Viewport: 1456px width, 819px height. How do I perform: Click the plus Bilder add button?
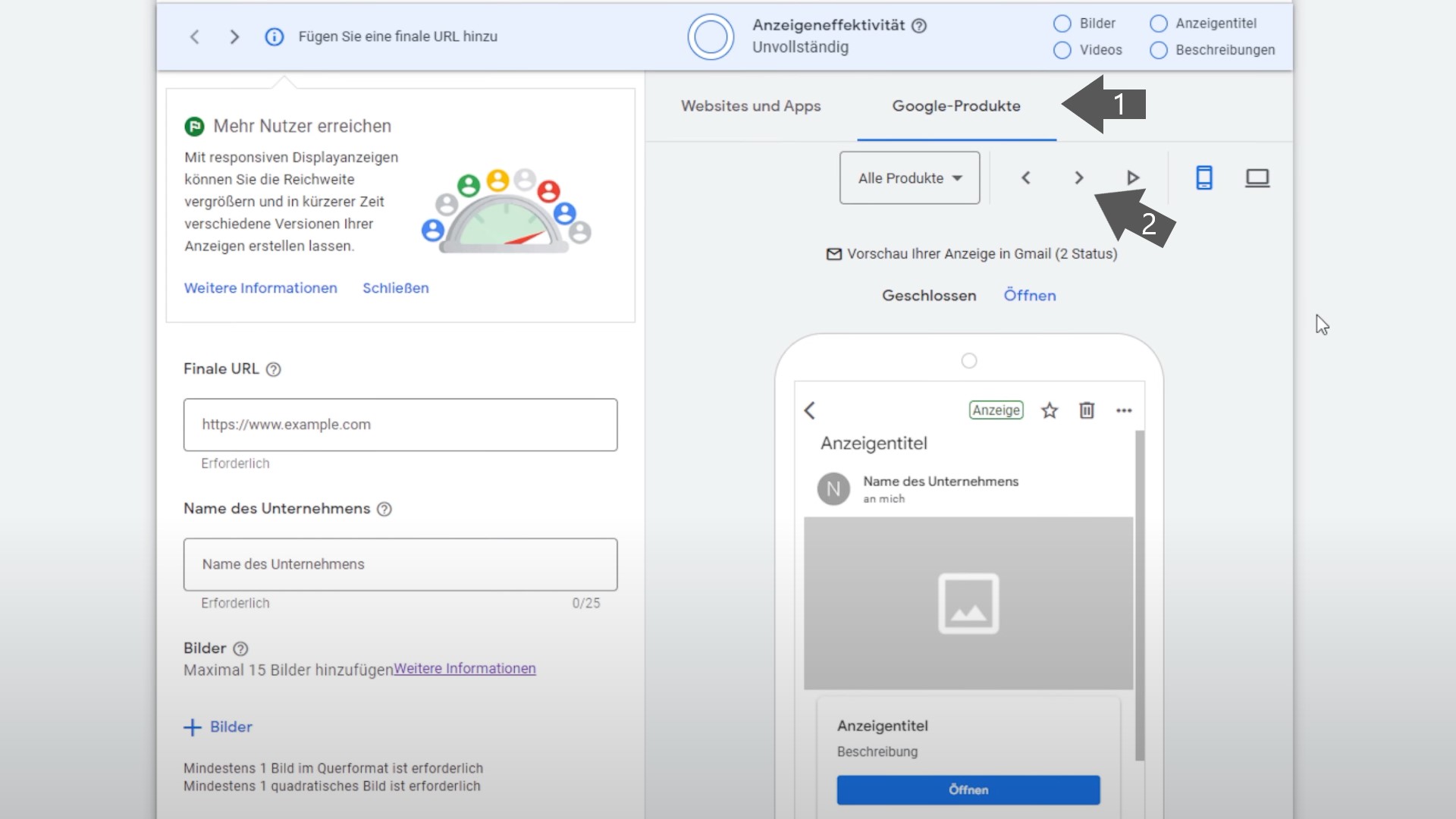[x=218, y=727]
